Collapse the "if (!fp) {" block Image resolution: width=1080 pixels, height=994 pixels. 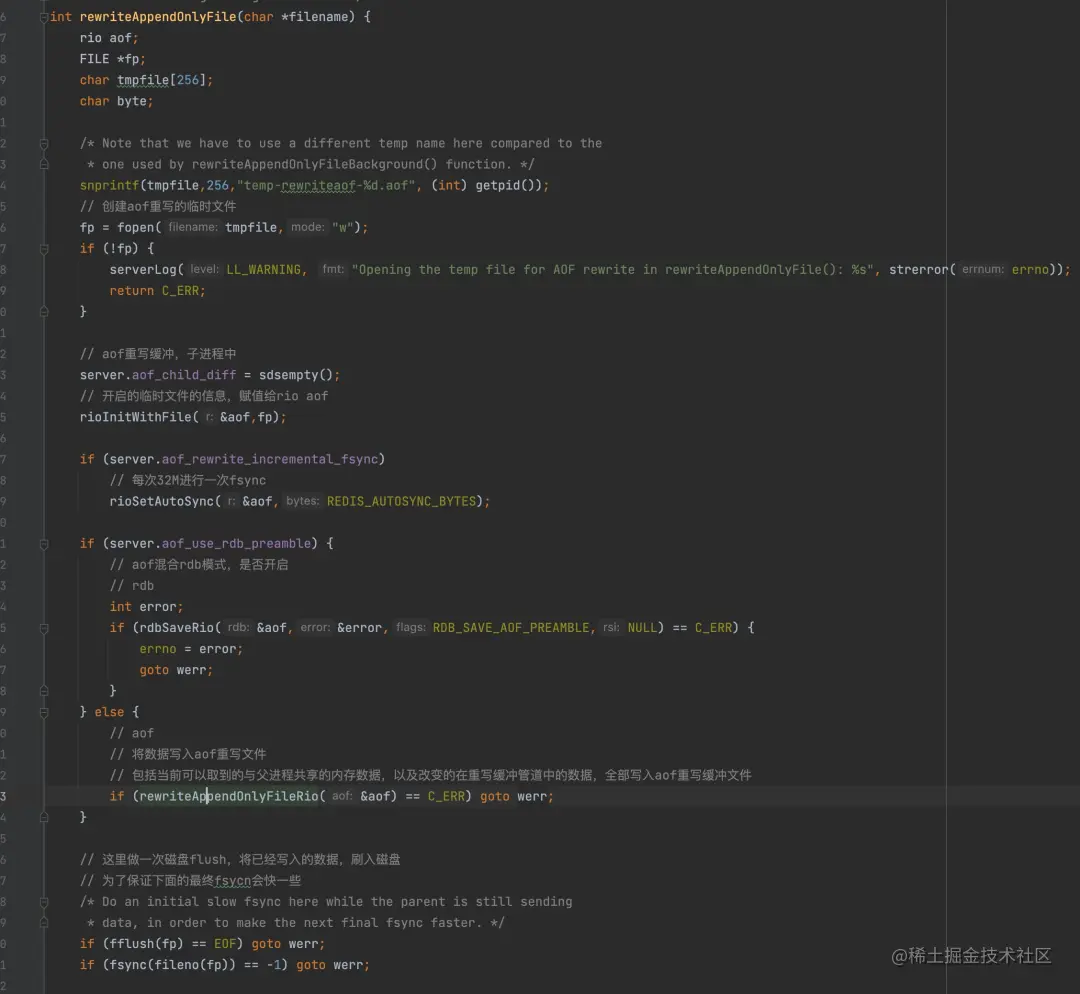[x=44, y=249]
